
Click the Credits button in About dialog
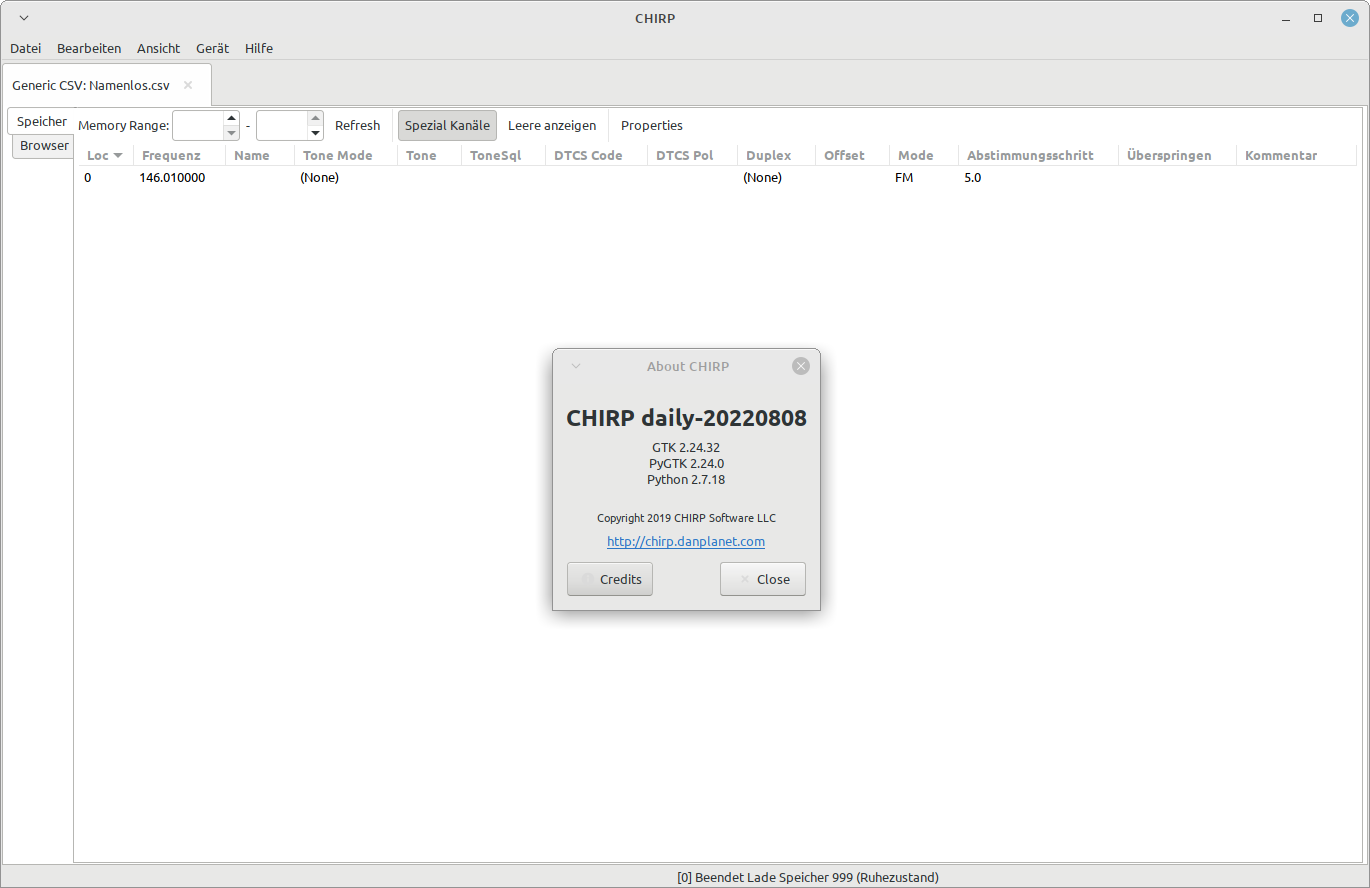tap(610, 579)
